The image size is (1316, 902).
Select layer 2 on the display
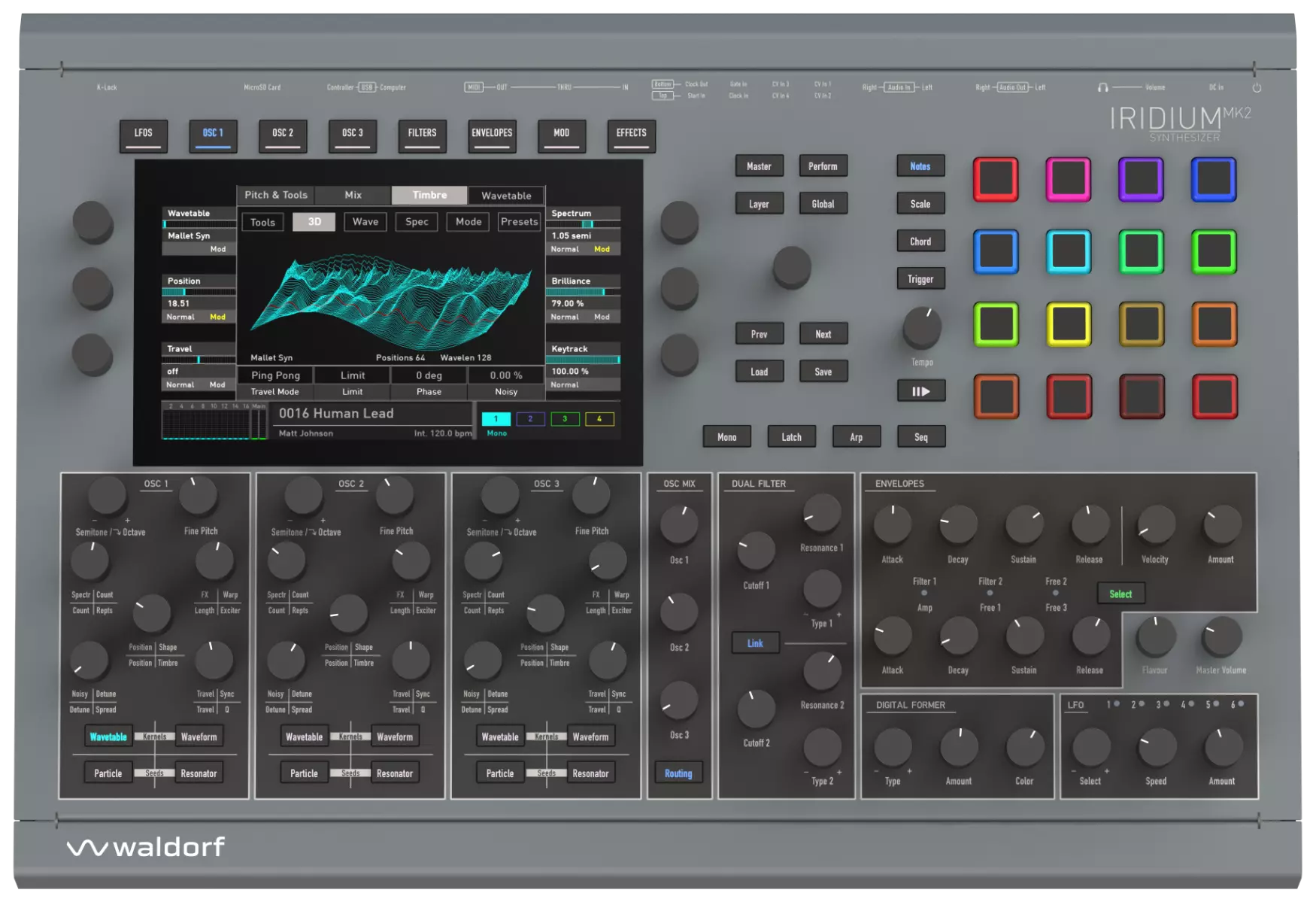(x=530, y=419)
